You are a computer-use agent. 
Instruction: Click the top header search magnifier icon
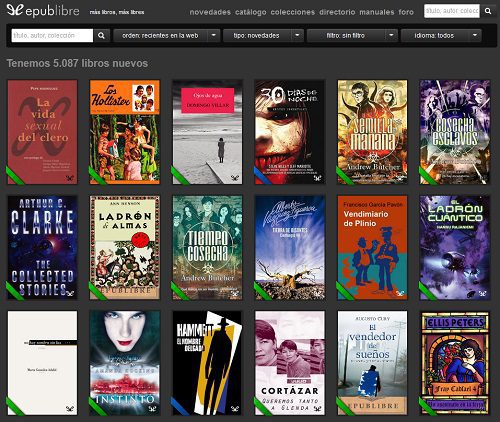coord(488,11)
